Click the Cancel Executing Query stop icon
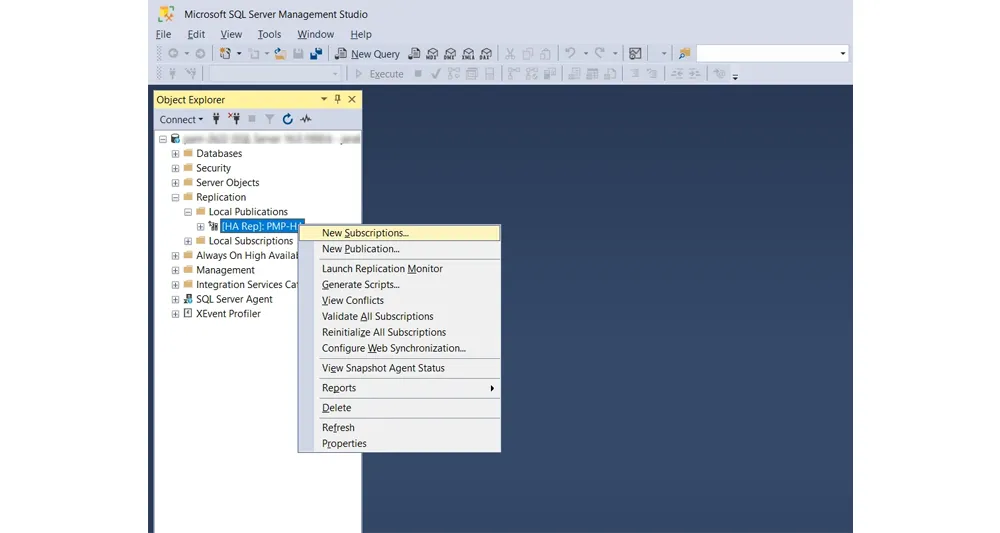 (418, 74)
